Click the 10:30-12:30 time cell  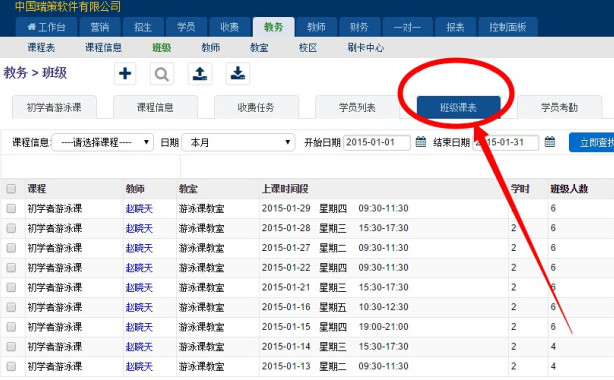click(383, 307)
